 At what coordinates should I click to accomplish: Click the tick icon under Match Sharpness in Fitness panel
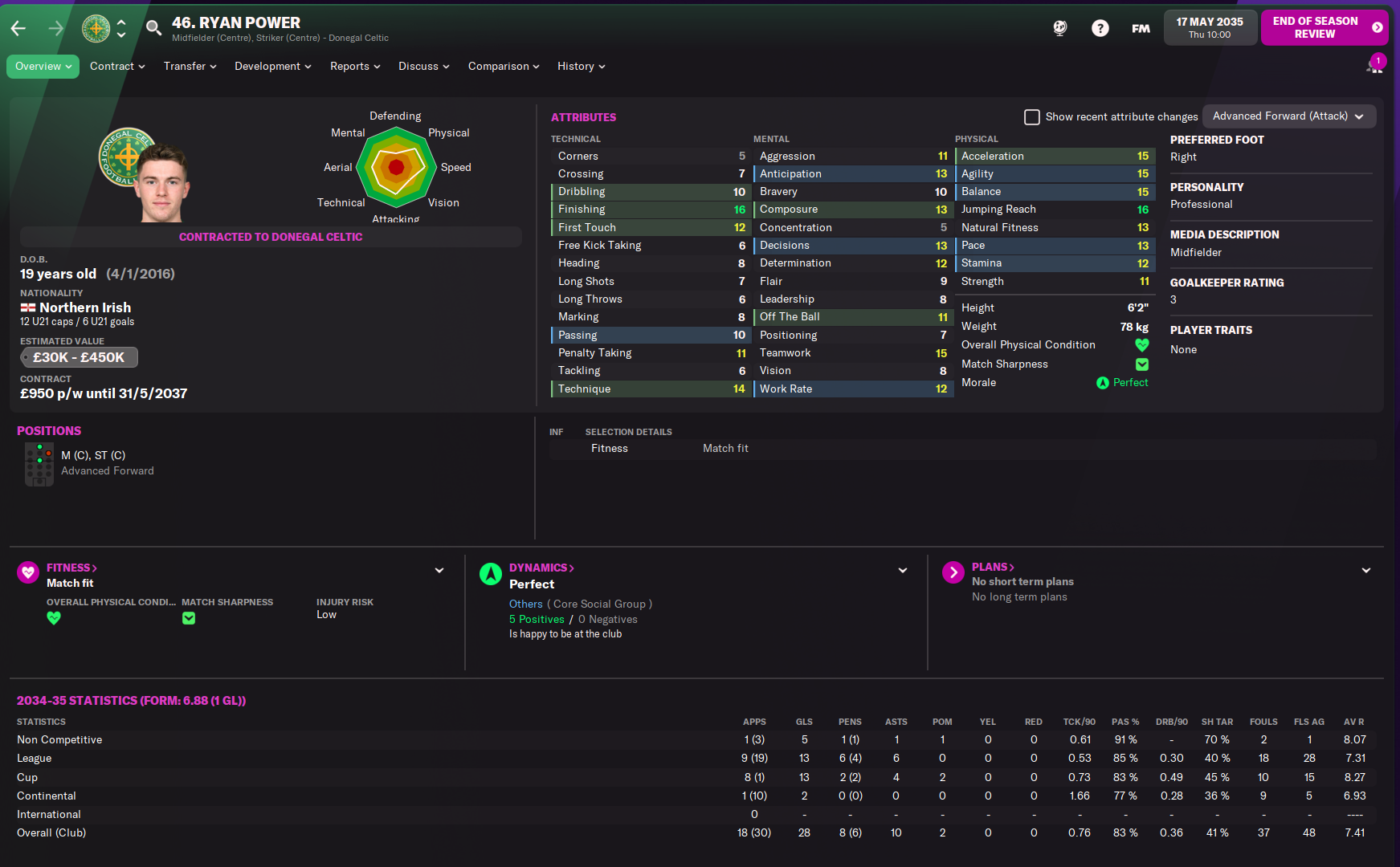pos(189,618)
